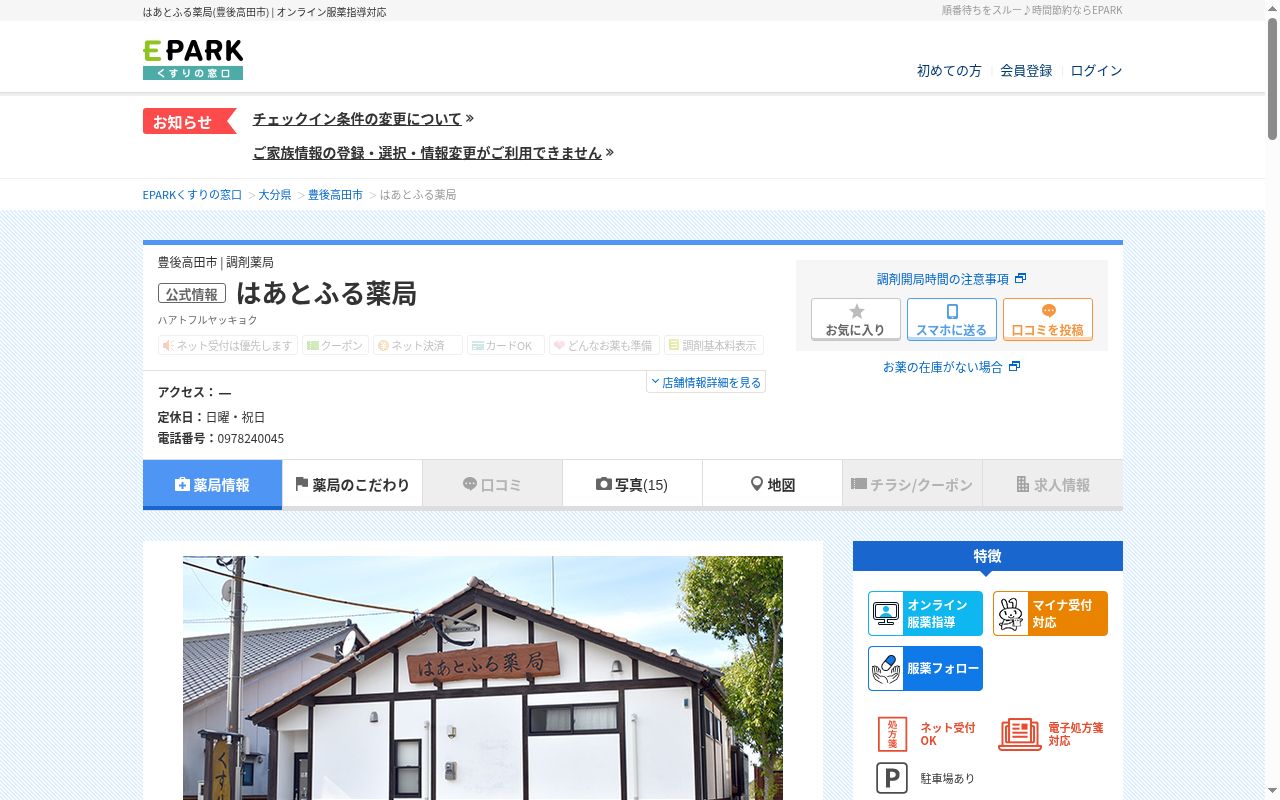Click the EPARK くすりの窓口 logo

(x=193, y=60)
